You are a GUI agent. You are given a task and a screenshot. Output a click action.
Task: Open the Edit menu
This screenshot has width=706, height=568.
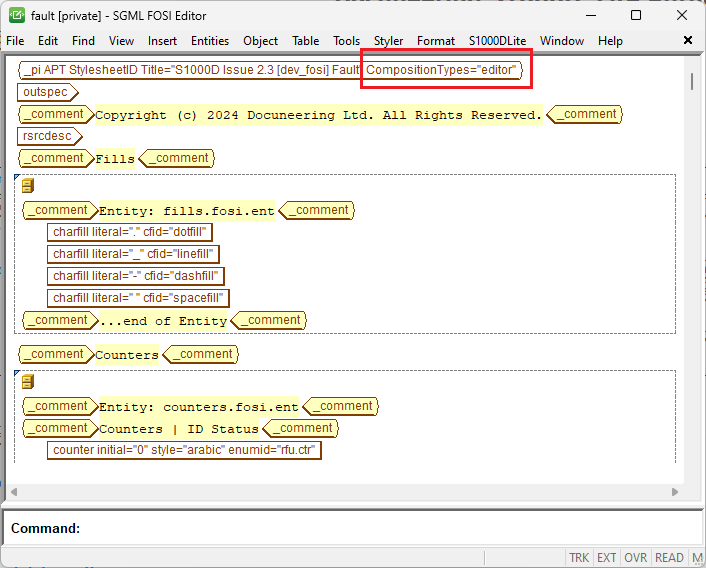click(48, 41)
